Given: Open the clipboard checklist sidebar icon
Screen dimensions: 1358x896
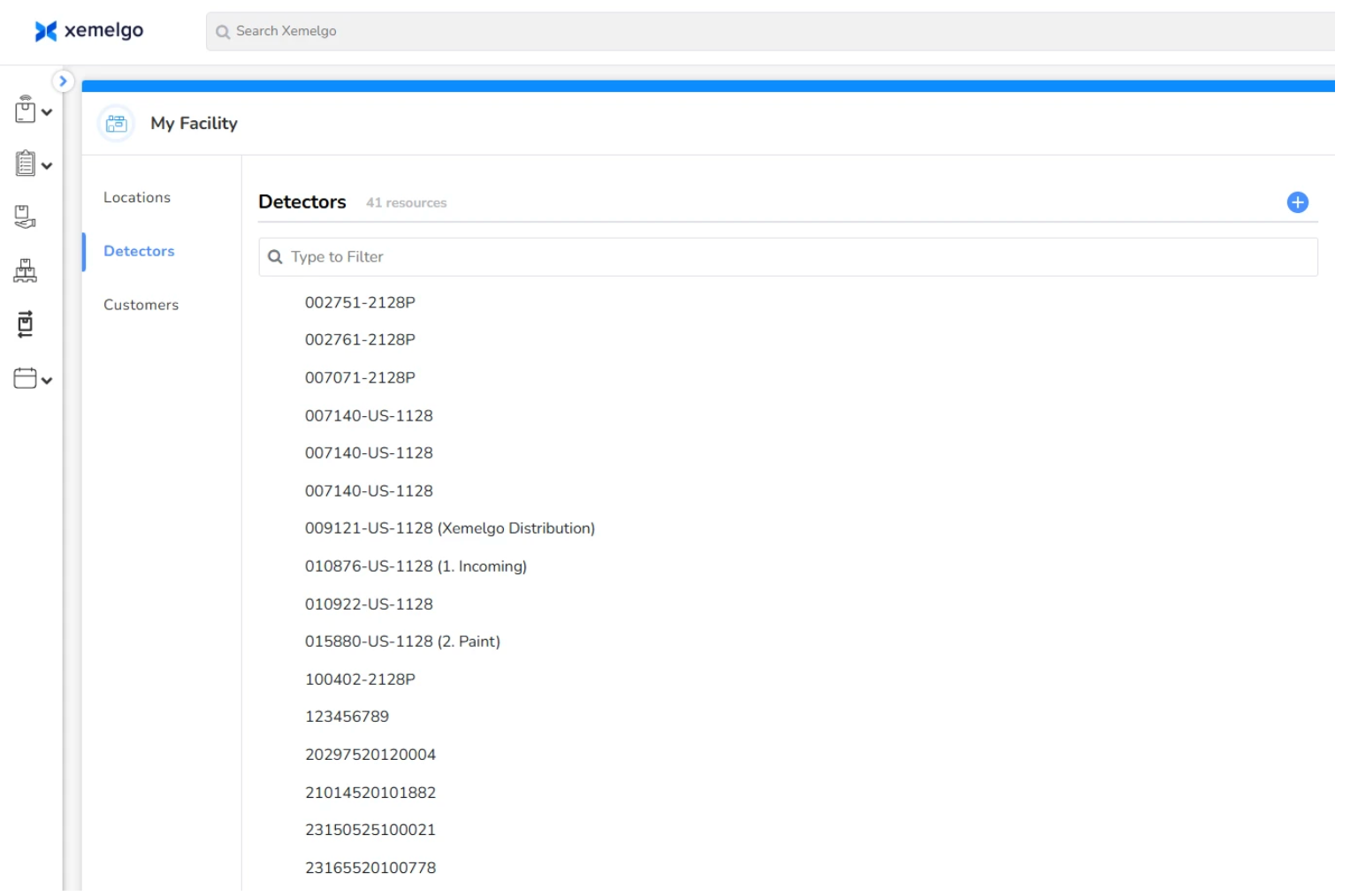Looking at the screenshot, I should pos(25,163).
